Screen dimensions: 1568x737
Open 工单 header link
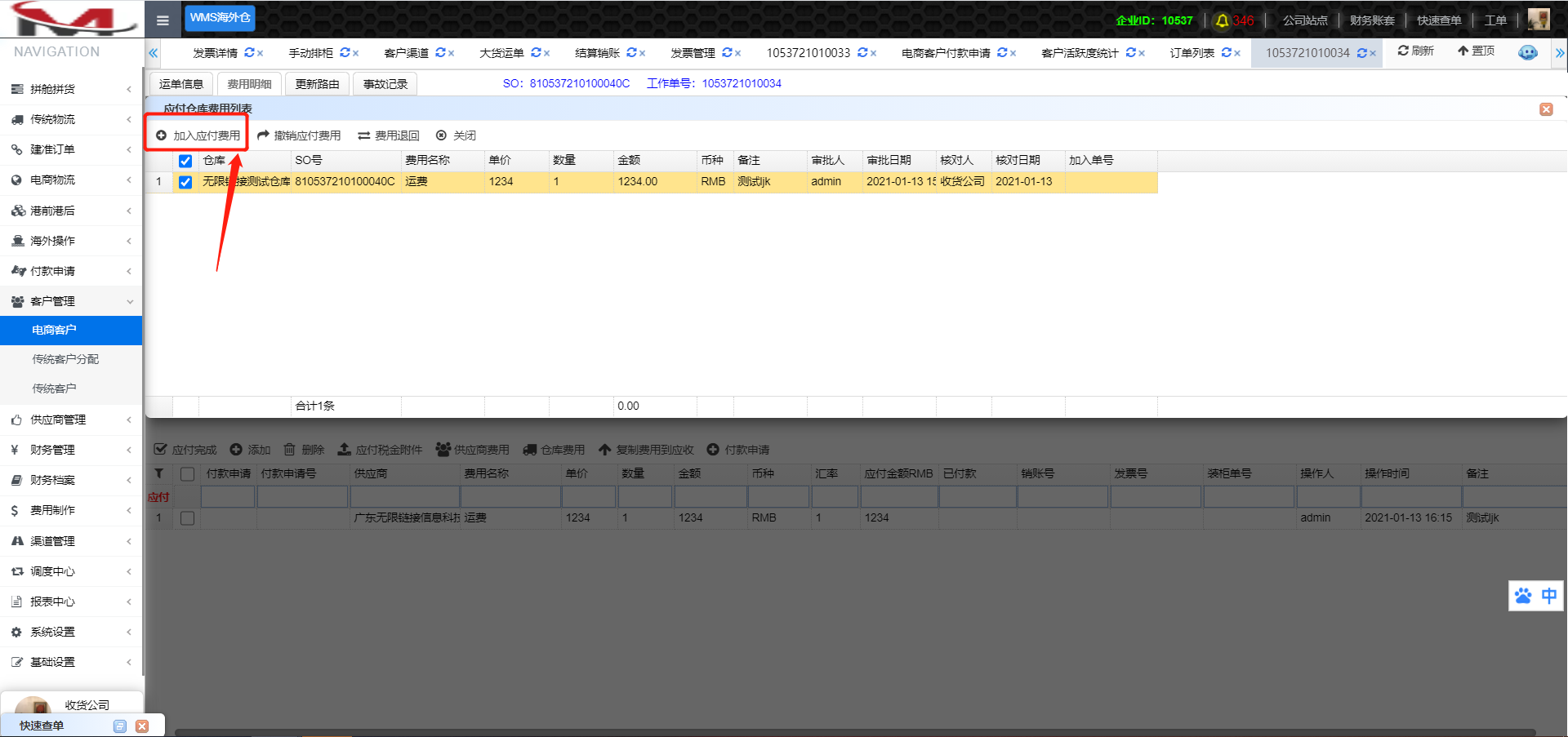pyautogui.click(x=1495, y=20)
